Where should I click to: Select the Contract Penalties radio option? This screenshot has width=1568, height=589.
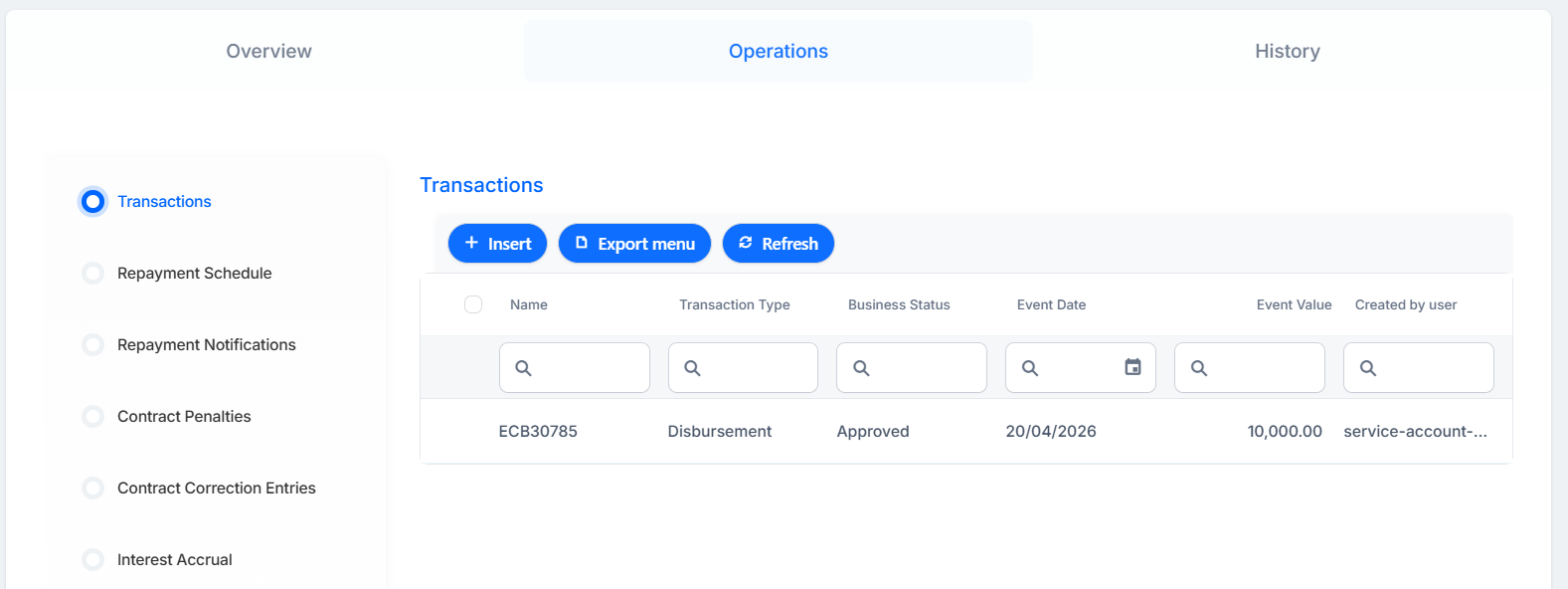coord(92,416)
